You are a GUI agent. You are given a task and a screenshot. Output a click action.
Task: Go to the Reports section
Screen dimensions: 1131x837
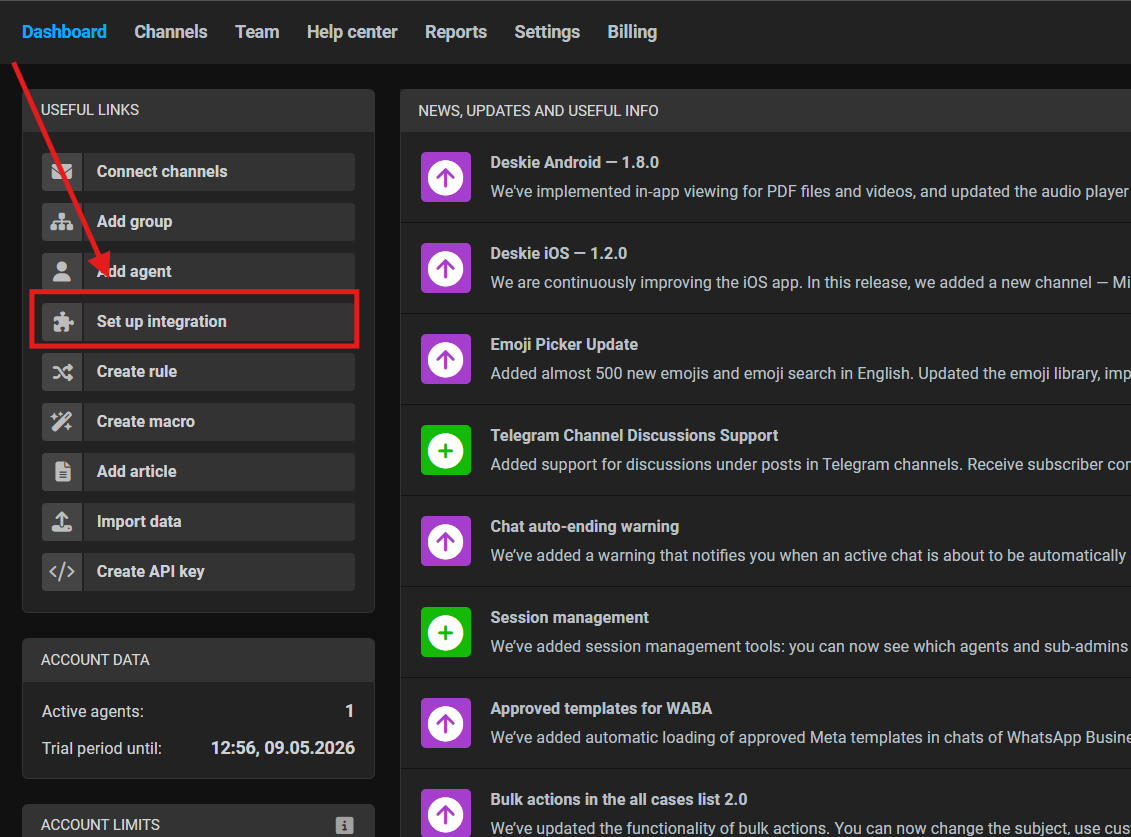click(455, 32)
